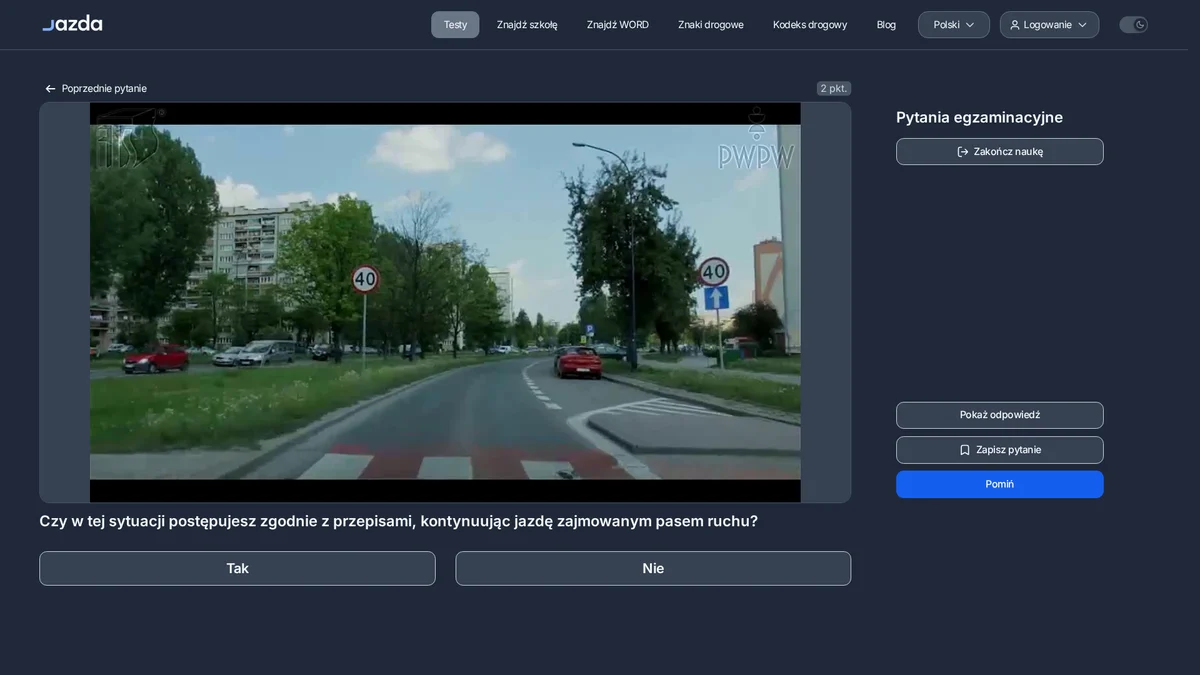Click the user icon in Logowanie
1200x675 pixels.
(x=1015, y=25)
